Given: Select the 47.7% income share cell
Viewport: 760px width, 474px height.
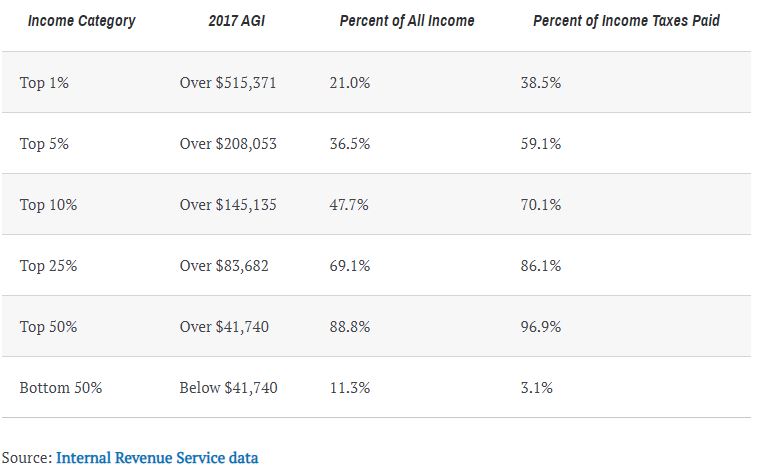Looking at the screenshot, I should (x=349, y=205).
